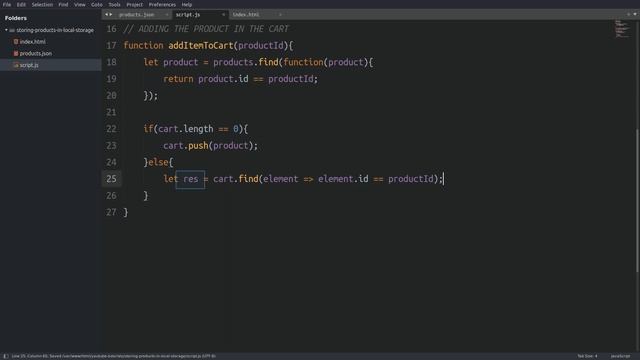This screenshot has height=360, width=640.
Task: Click the function name addItemToCart
Action: coord(200,46)
